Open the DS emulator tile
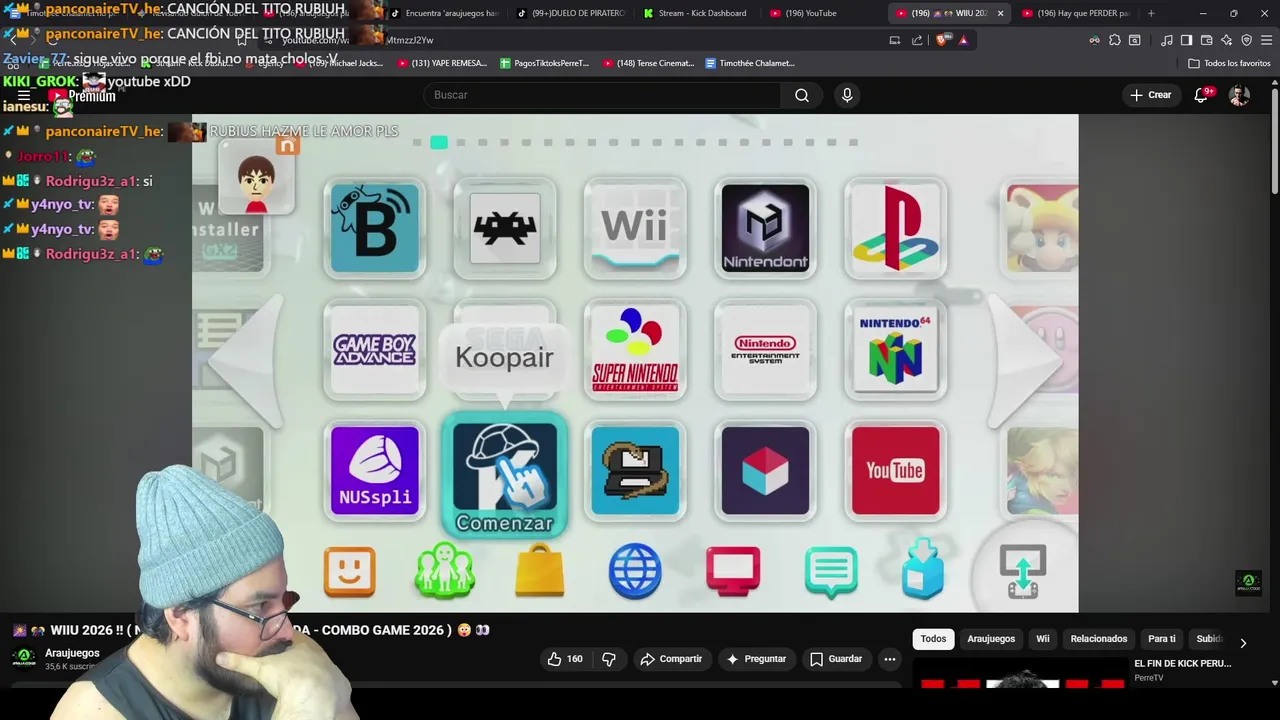Screen dimensions: 1280x720 pyautogui.click(x=635, y=471)
